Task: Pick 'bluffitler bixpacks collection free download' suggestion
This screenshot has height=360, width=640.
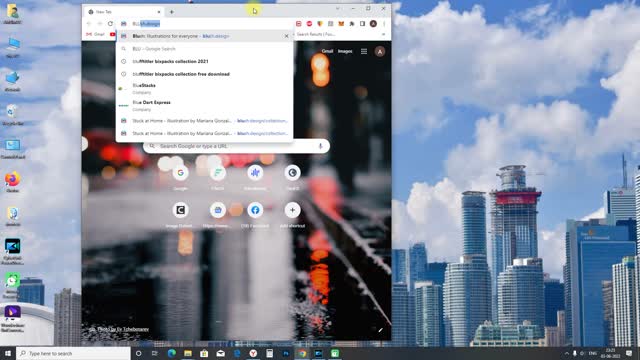Action: [x=204, y=74]
